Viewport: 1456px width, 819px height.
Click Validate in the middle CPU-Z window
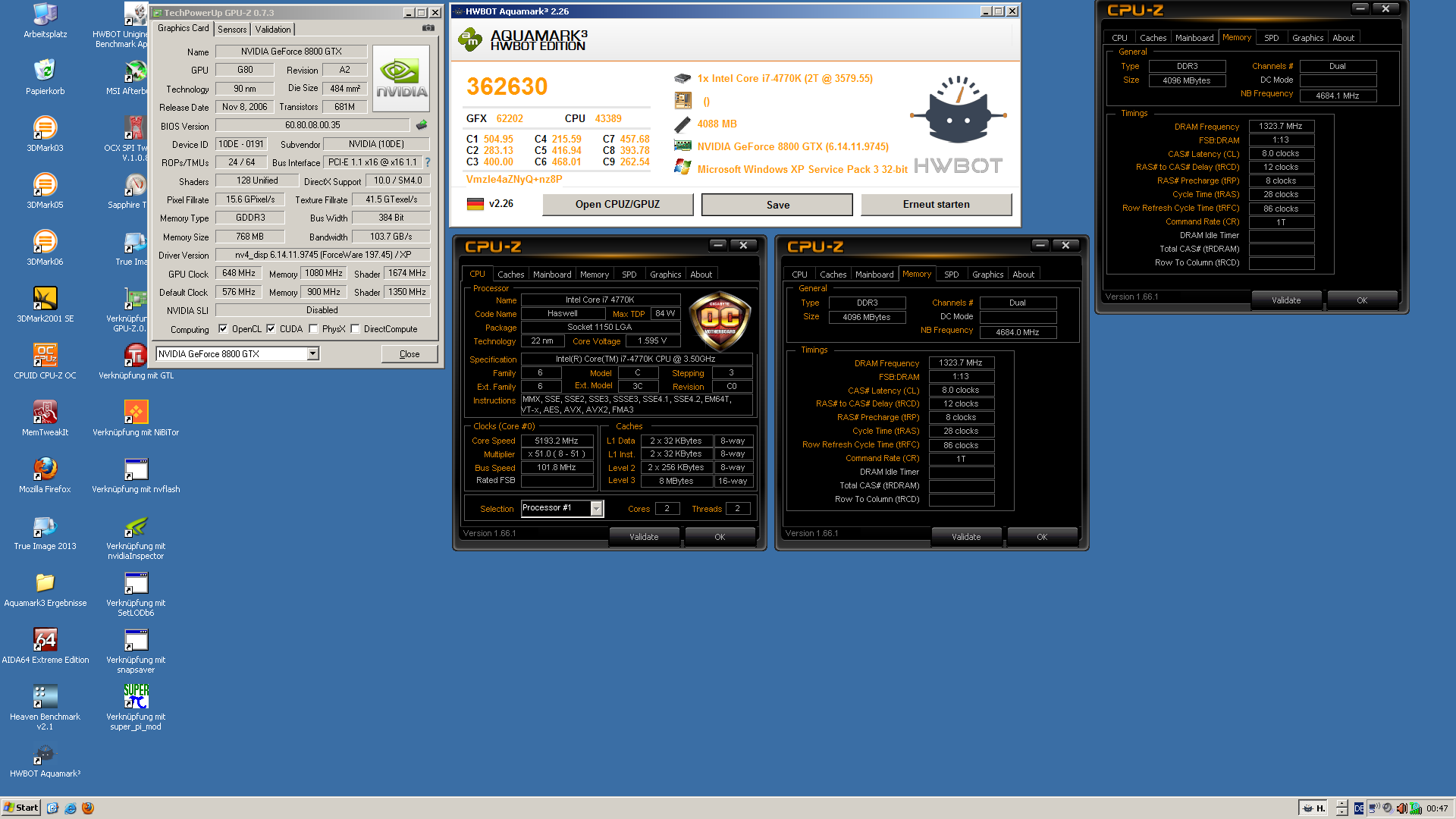(966, 537)
